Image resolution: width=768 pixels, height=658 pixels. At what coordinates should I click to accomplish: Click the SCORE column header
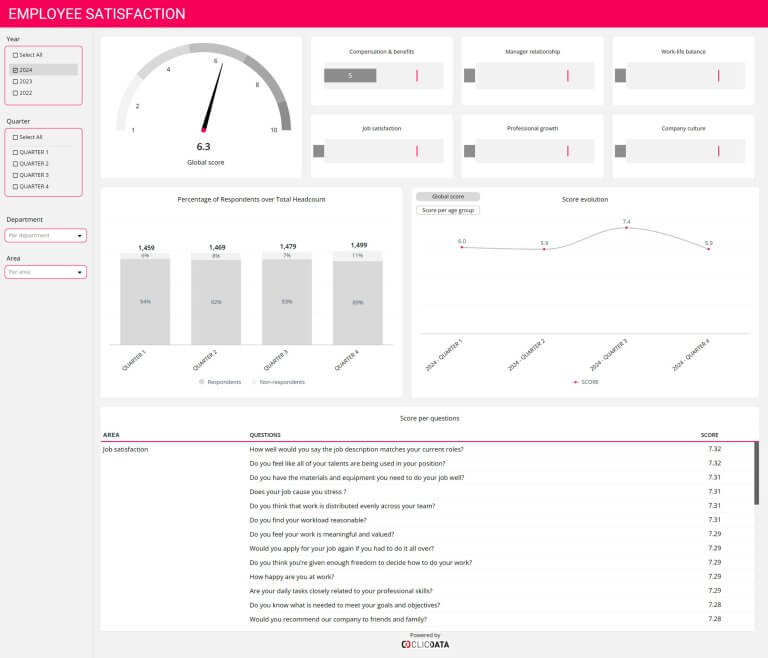point(709,435)
